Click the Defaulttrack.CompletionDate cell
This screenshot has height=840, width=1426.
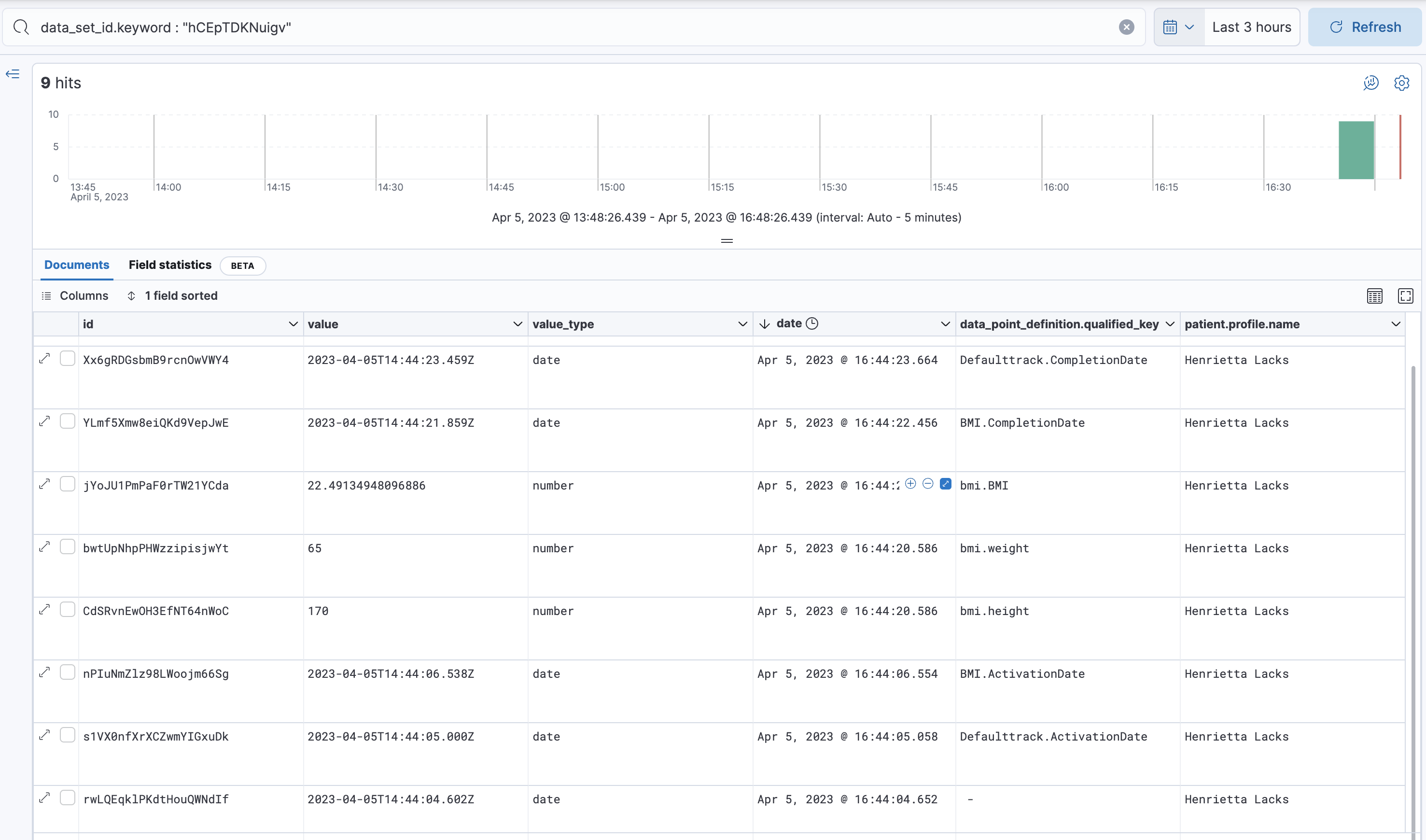pyautogui.click(x=1068, y=378)
